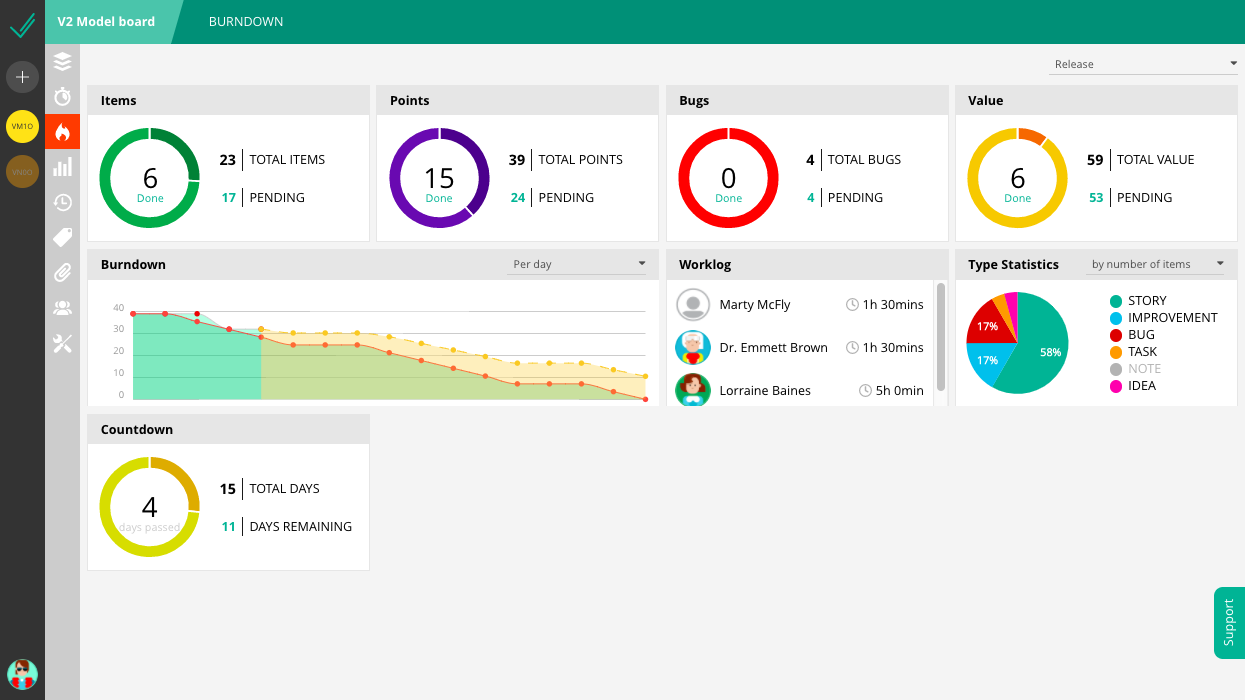Screen dimensions: 1245x700
Task: Switch to the V2 Model board tab
Action: tap(106, 21)
